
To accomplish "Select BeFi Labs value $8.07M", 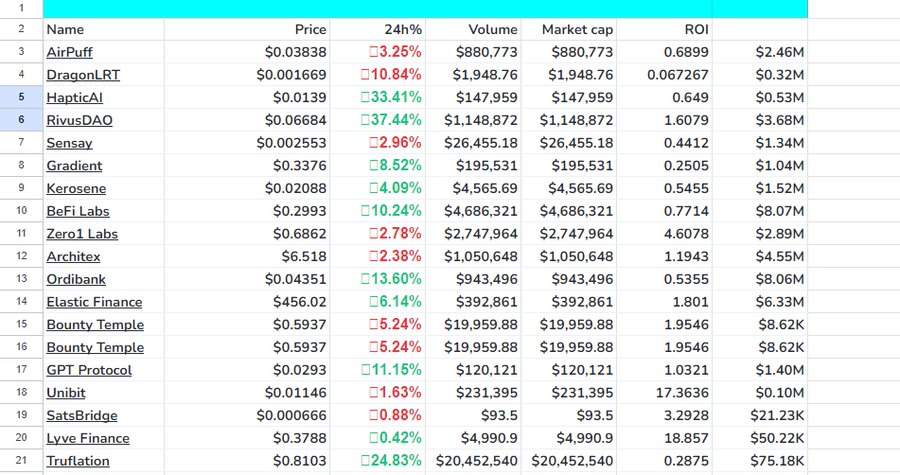I will click(x=760, y=211).
